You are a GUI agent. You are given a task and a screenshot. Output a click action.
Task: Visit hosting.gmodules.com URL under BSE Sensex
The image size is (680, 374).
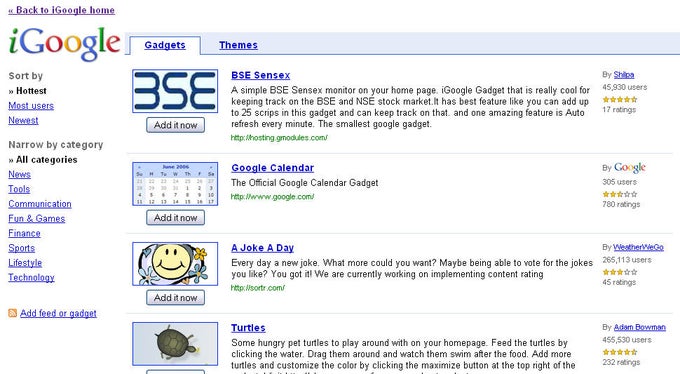point(279,138)
